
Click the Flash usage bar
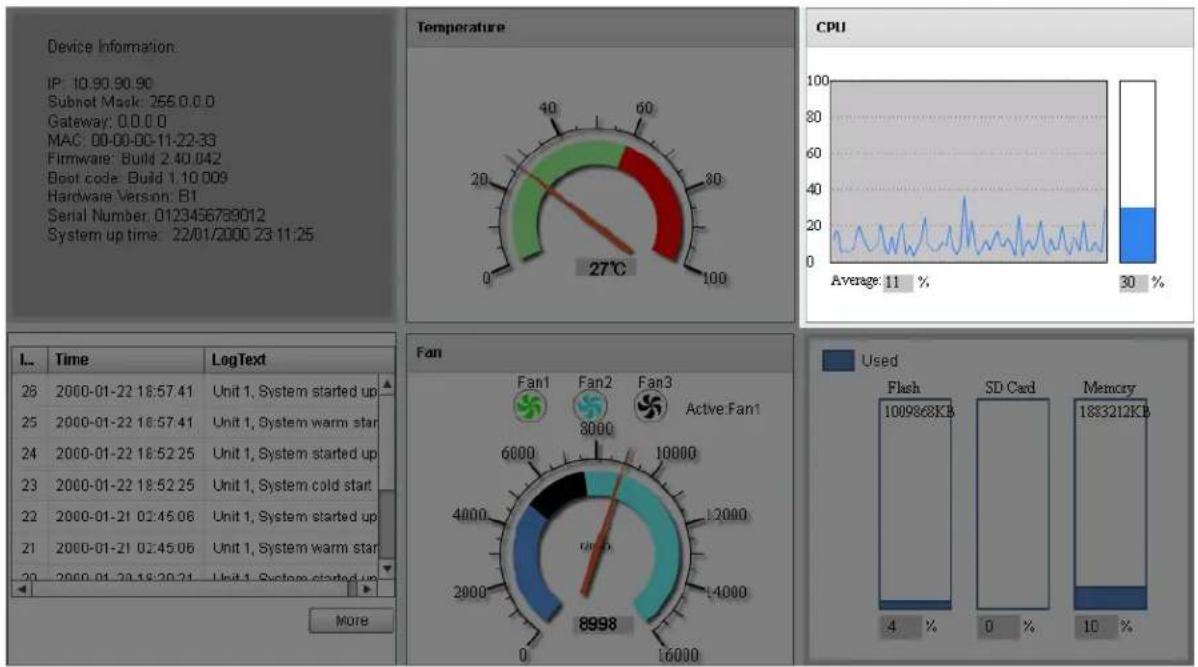(x=915, y=503)
